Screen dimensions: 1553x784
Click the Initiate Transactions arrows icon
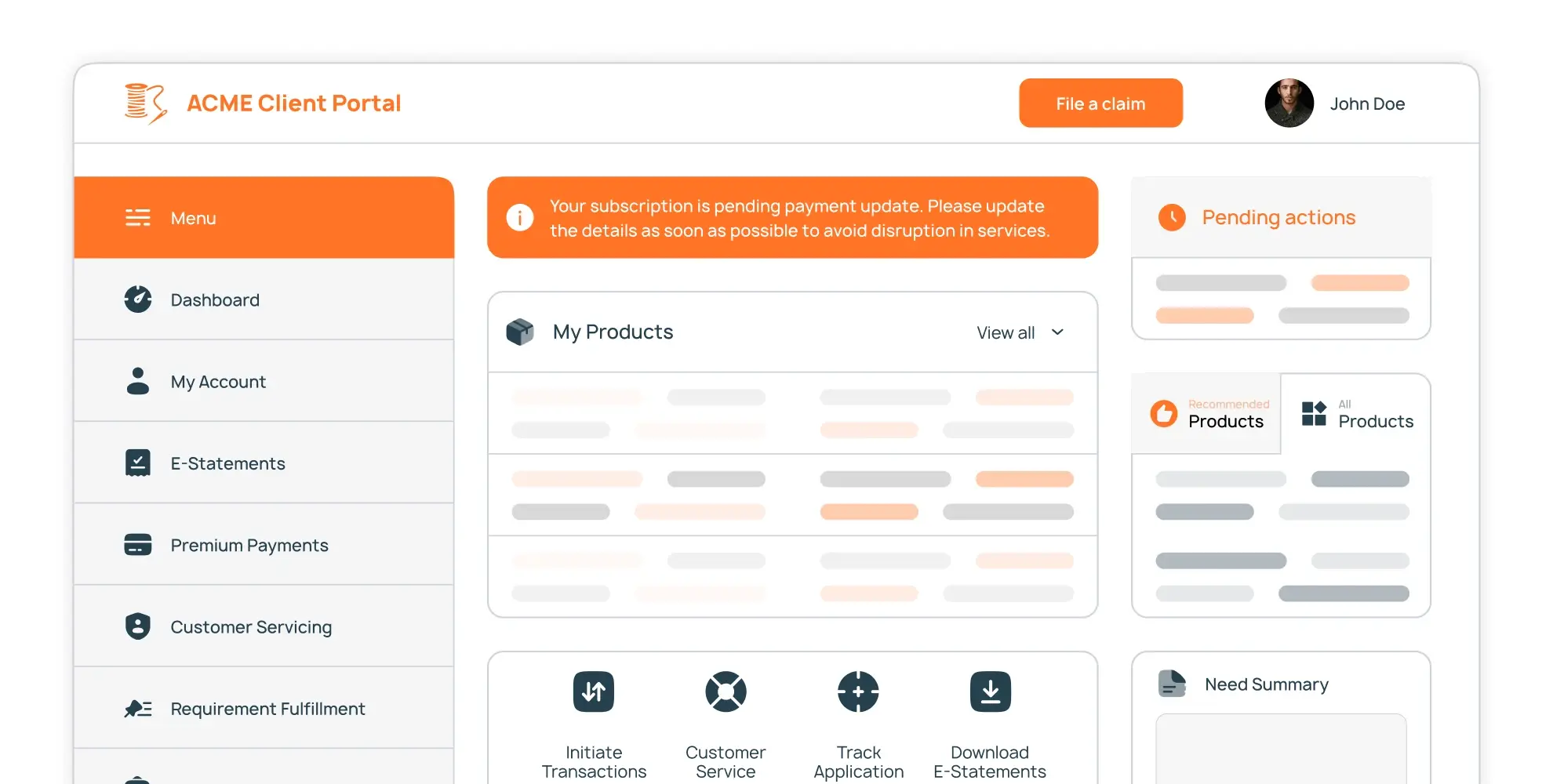click(x=594, y=691)
